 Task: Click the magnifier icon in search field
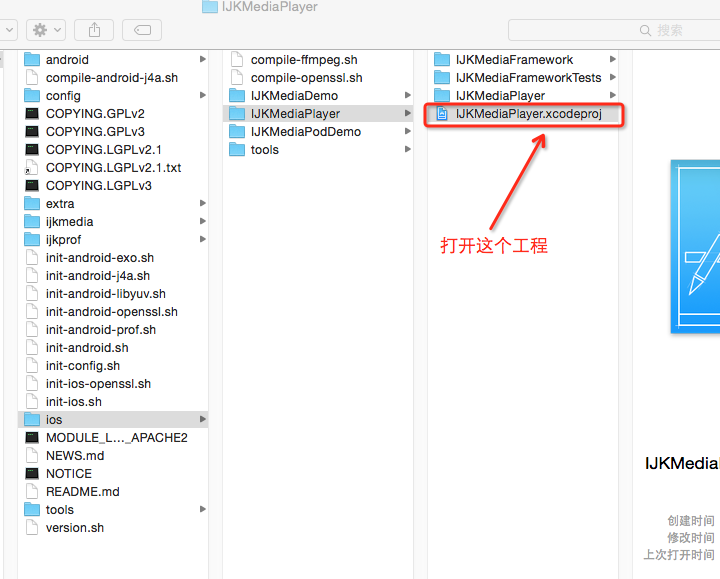tap(645, 30)
